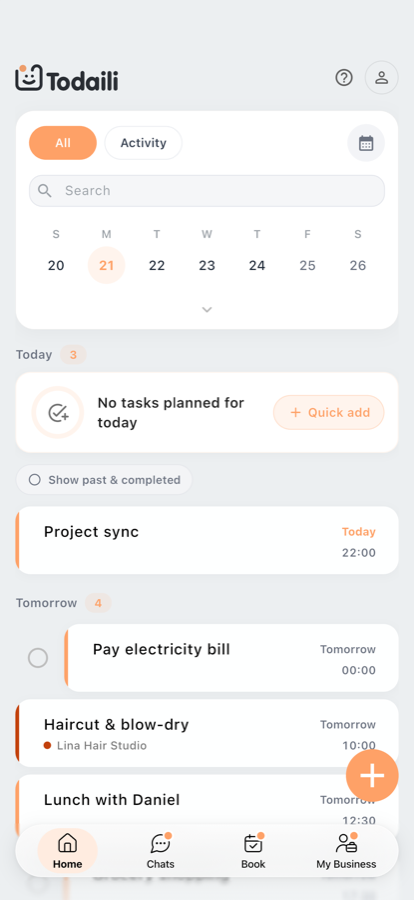Go to the Home tab
Screen dimensions: 414x900
(68, 851)
